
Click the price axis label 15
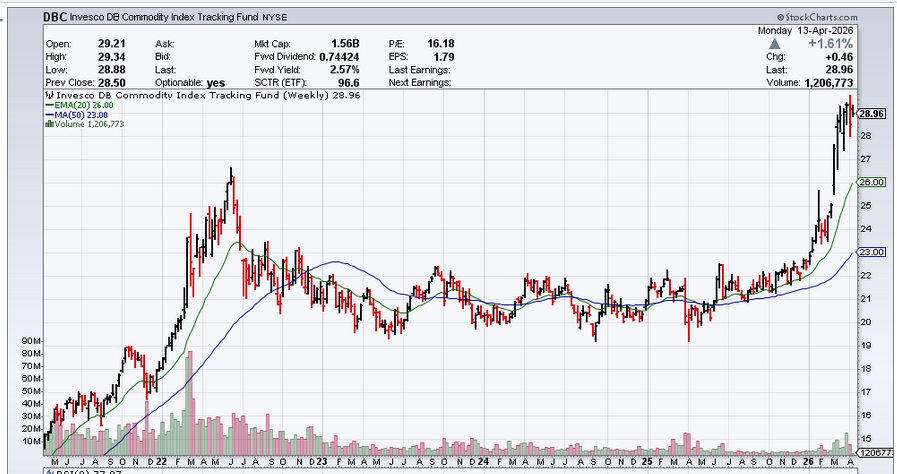[x=866, y=439]
